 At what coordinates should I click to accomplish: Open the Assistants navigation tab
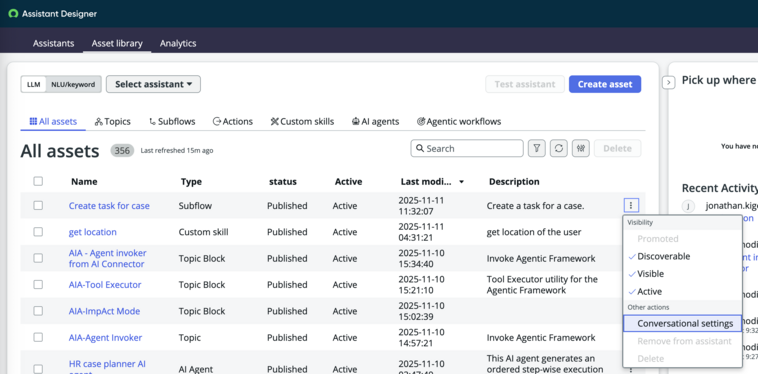[53, 43]
